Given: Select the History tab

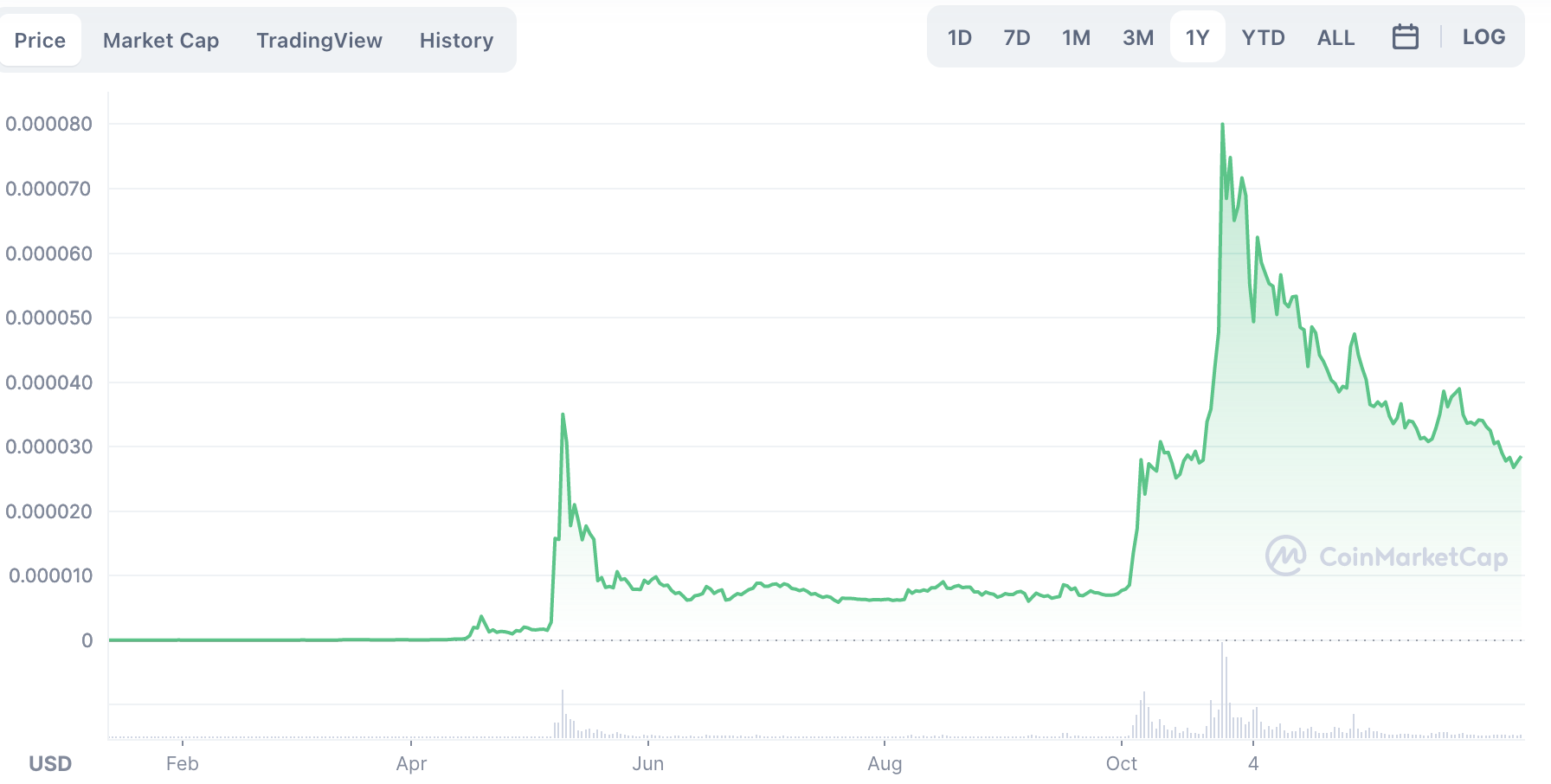Looking at the screenshot, I should click(456, 41).
